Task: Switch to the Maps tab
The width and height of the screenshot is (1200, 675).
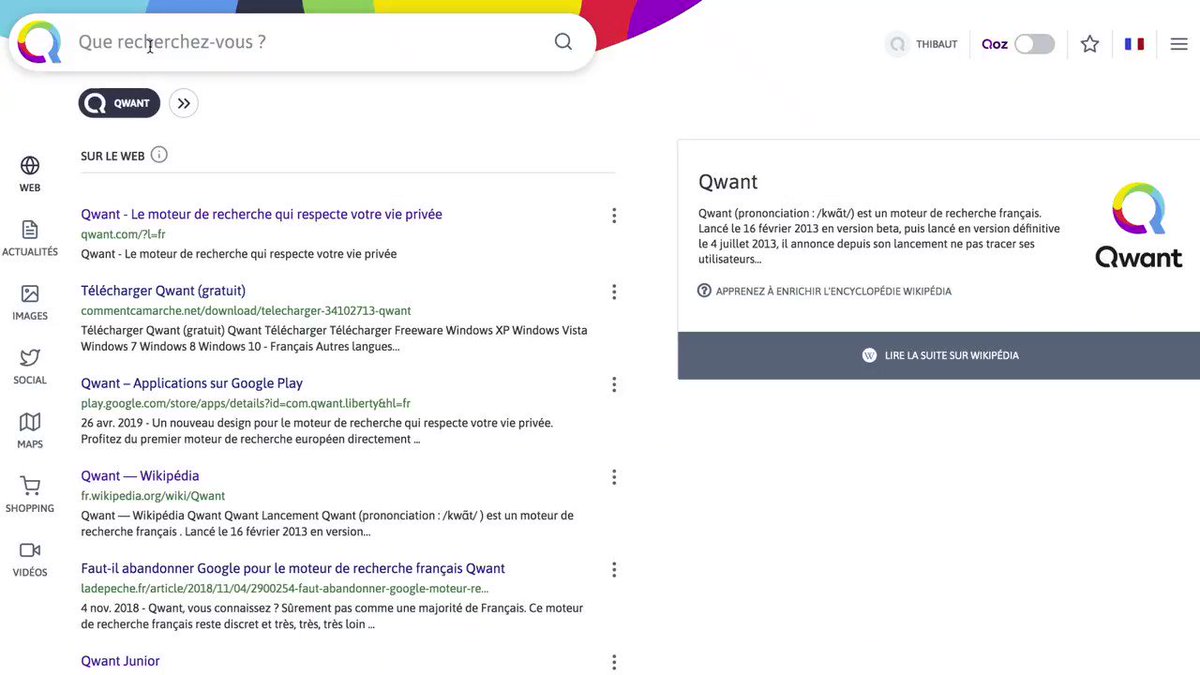Action: [30, 430]
